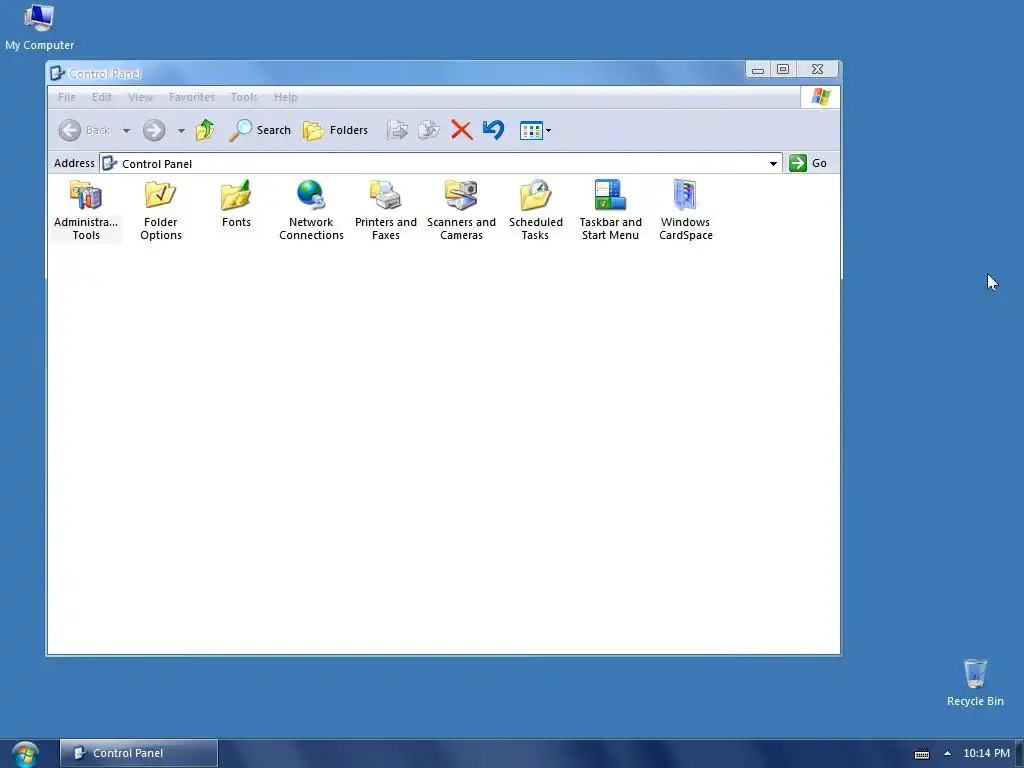Open the View menu

pyautogui.click(x=140, y=97)
